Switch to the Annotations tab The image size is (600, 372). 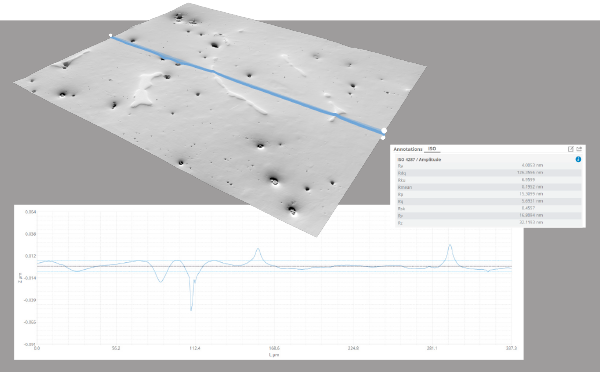408,149
